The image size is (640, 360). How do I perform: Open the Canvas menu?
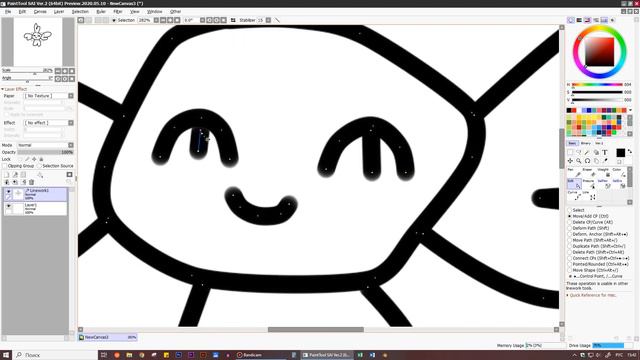[40, 12]
